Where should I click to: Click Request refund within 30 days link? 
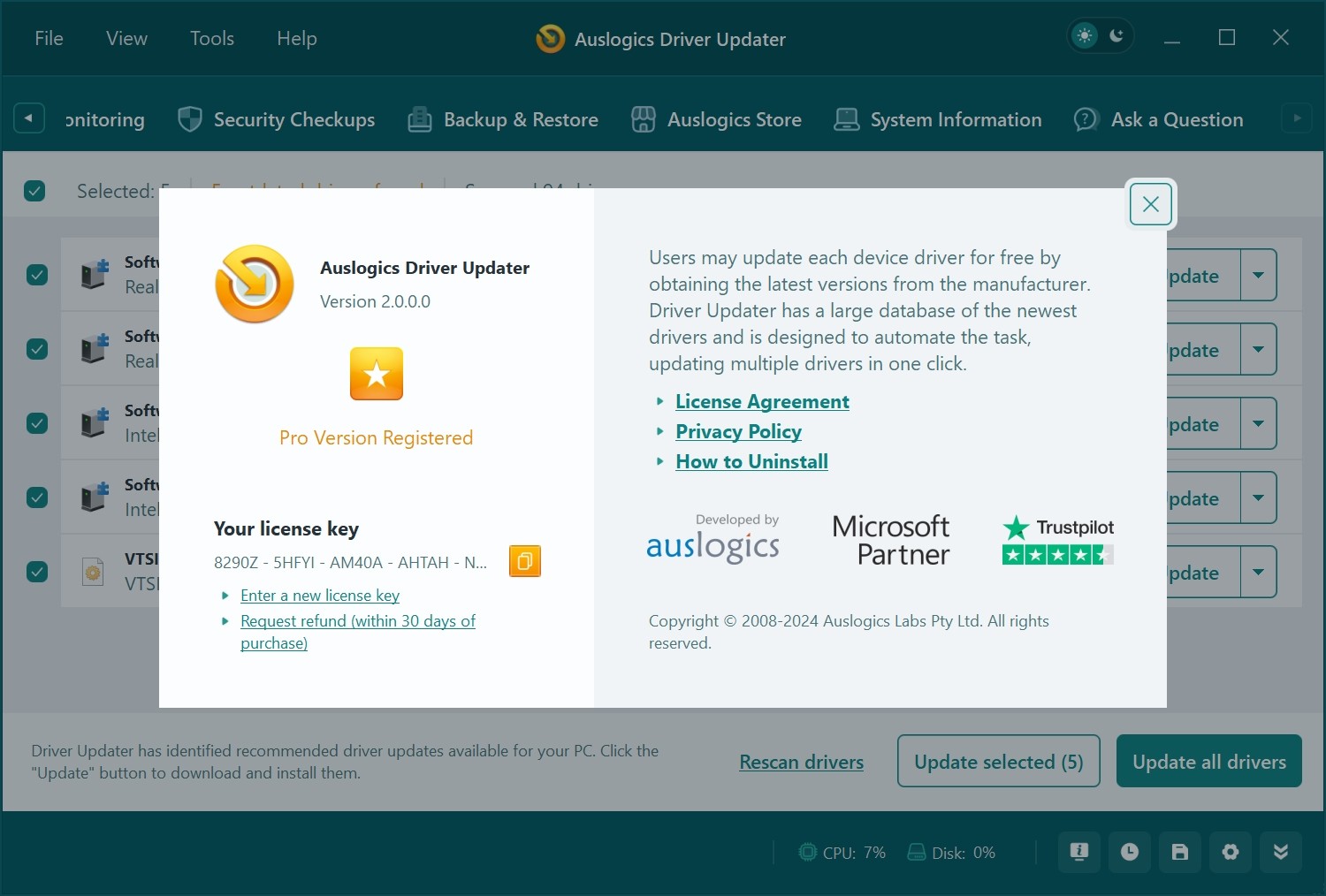click(358, 632)
